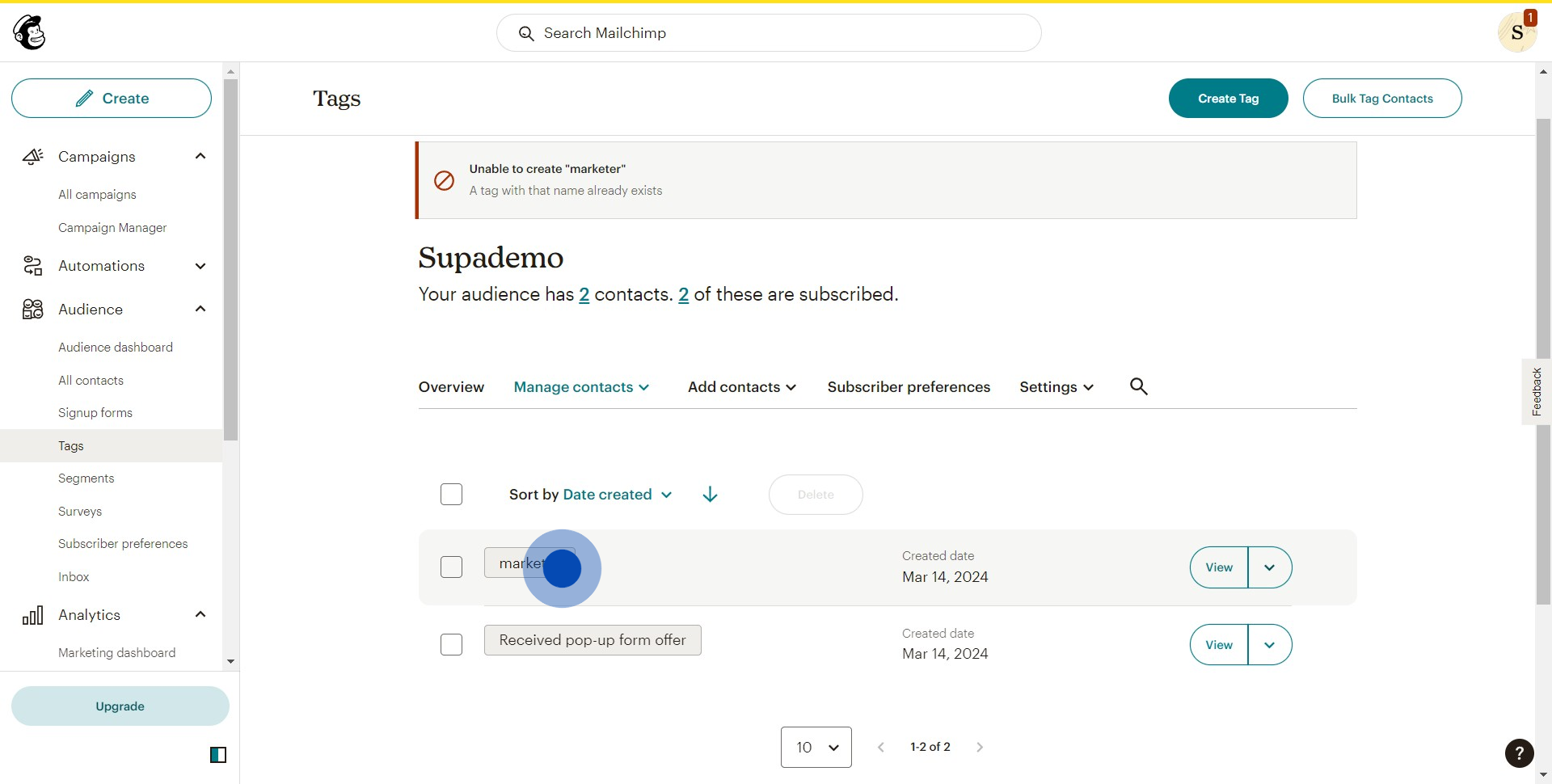Image resolution: width=1552 pixels, height=784 pixels.
Task: Go to All contacts
Action: (91, 381)
